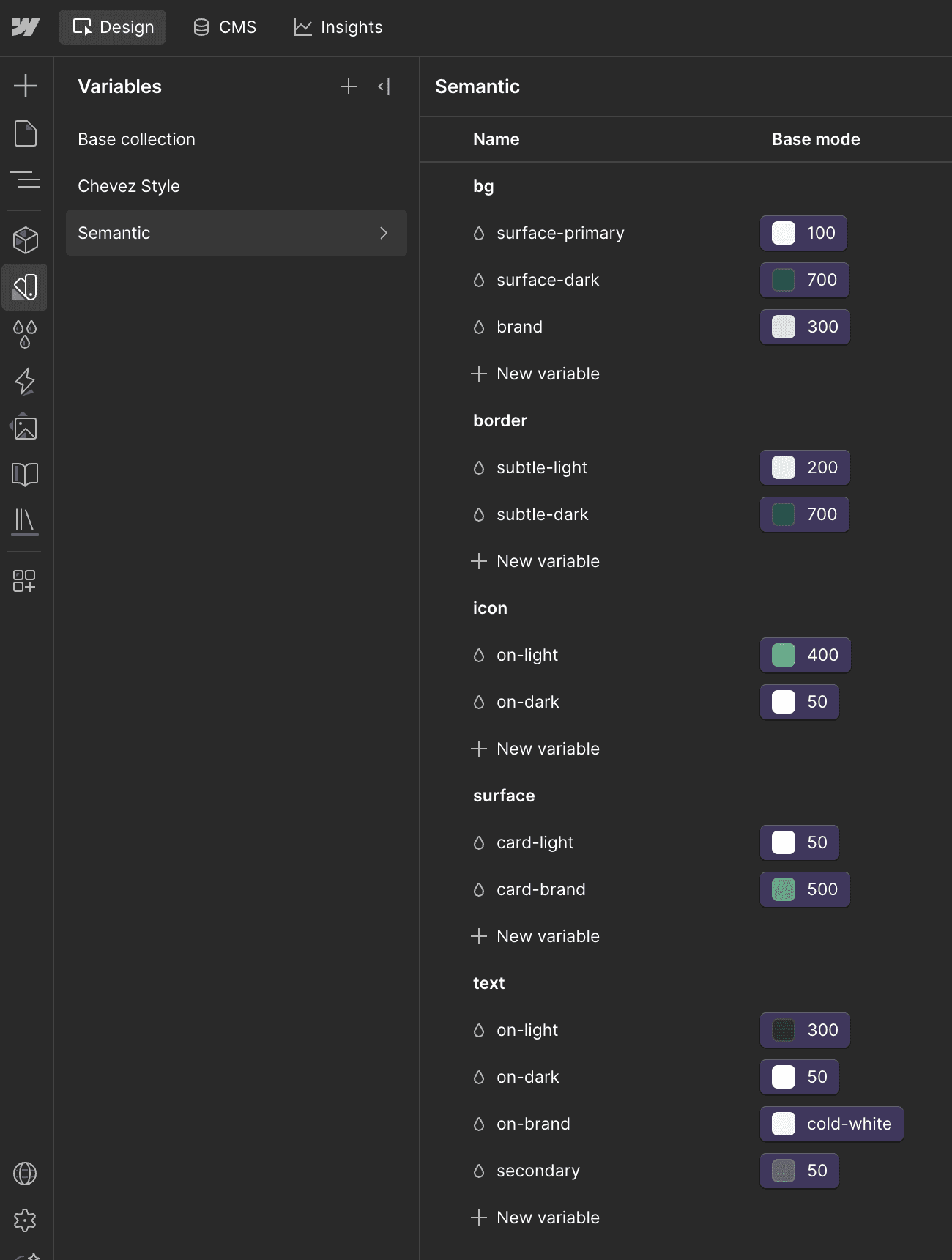The image size is (952, 1260).
Task: Expand the Semantic collection chevron
Action: point(384,233)
